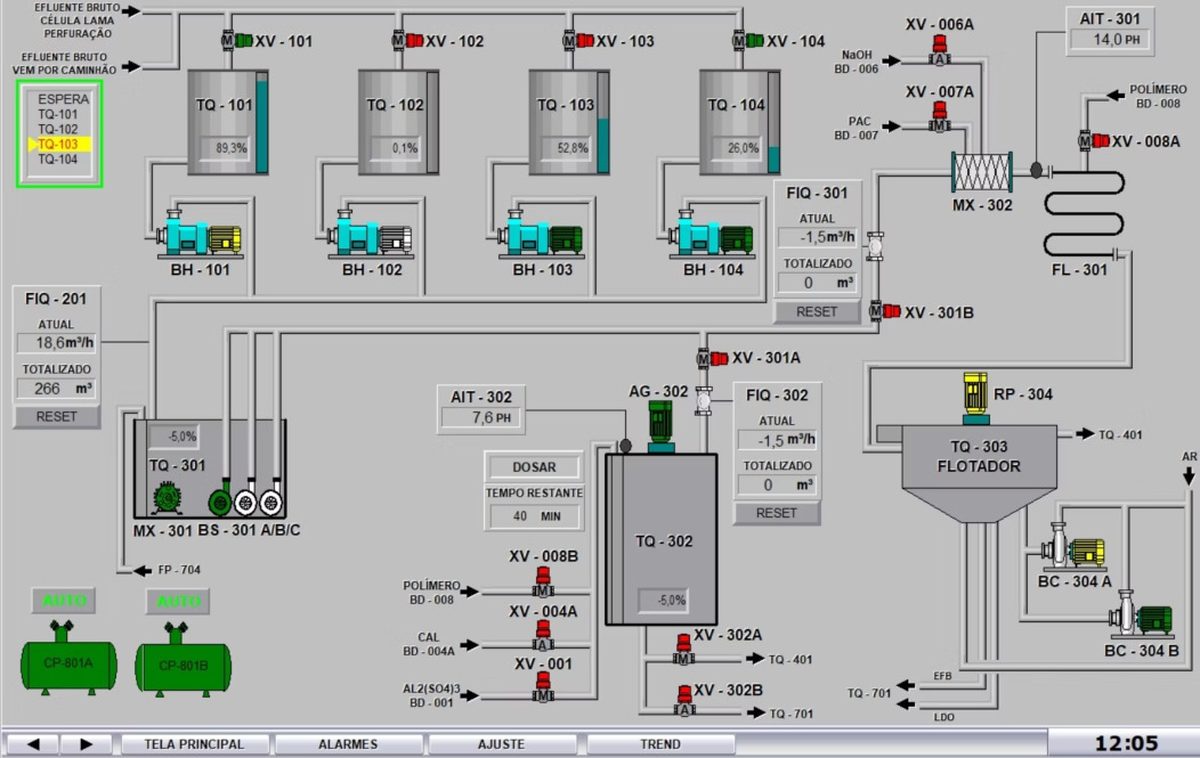Click static mixer MX - 302

pyautogui.click(x=981, y=172)
